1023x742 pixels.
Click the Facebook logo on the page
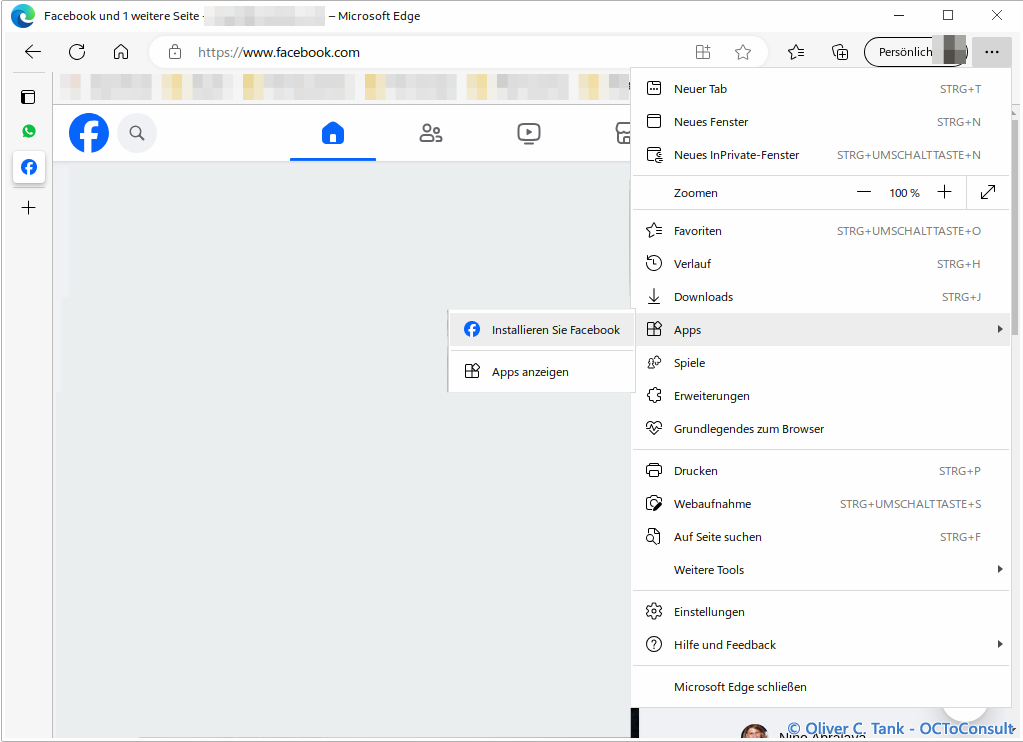click(89, 133)
